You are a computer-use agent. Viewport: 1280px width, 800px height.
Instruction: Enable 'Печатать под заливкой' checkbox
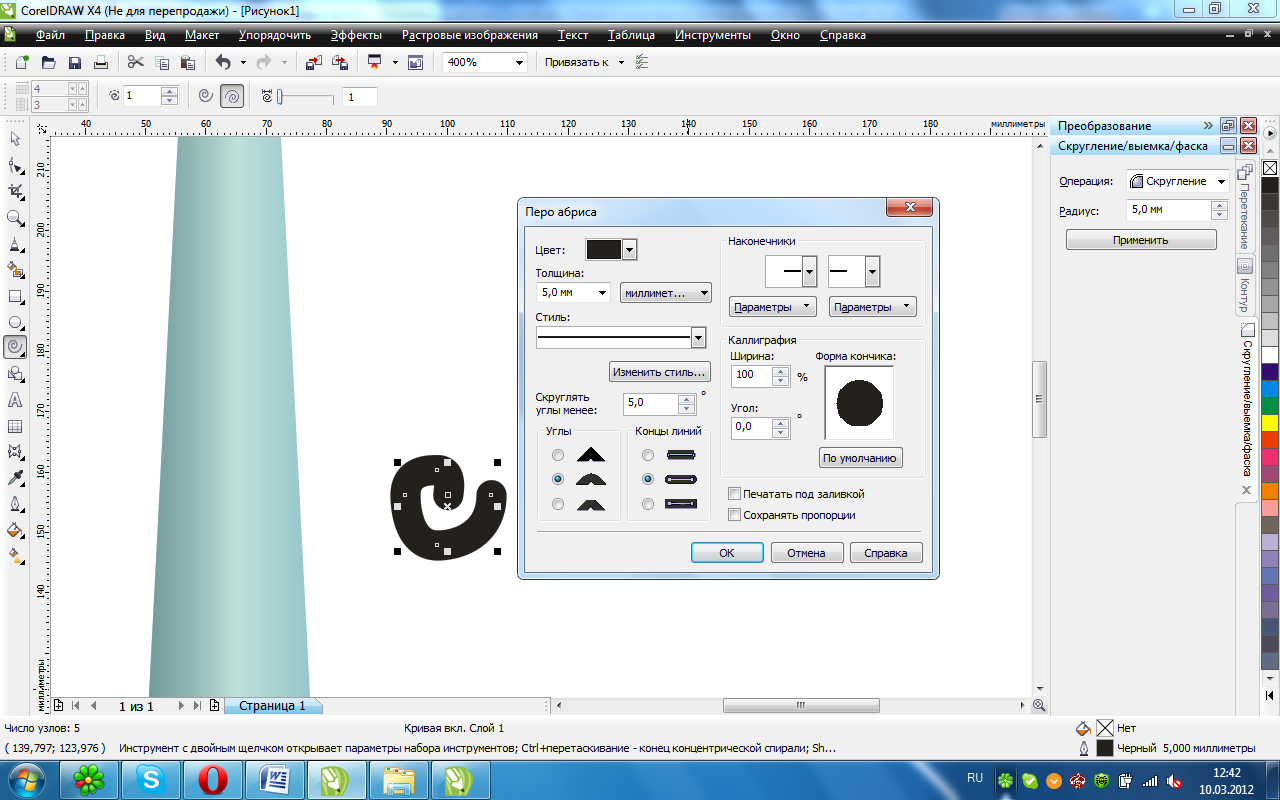[734, 494]
